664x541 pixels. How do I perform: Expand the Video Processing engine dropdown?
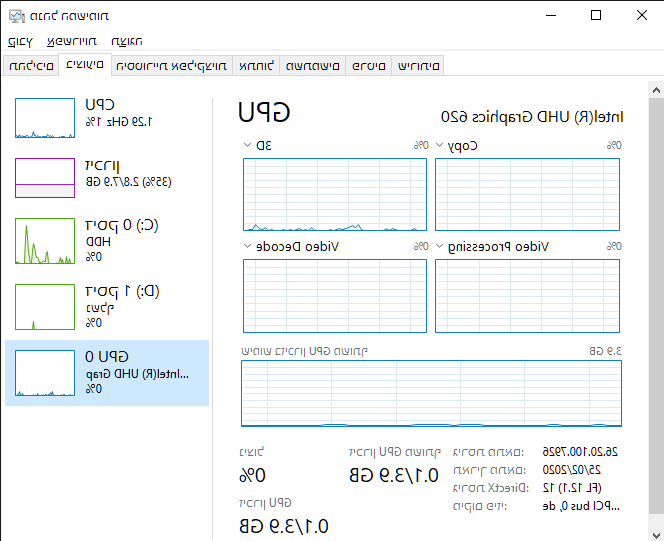440,246
